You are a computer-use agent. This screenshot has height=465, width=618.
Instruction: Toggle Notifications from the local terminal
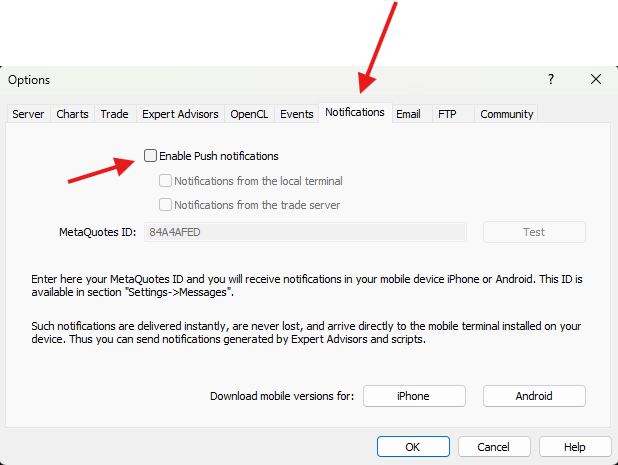[165, 181]
